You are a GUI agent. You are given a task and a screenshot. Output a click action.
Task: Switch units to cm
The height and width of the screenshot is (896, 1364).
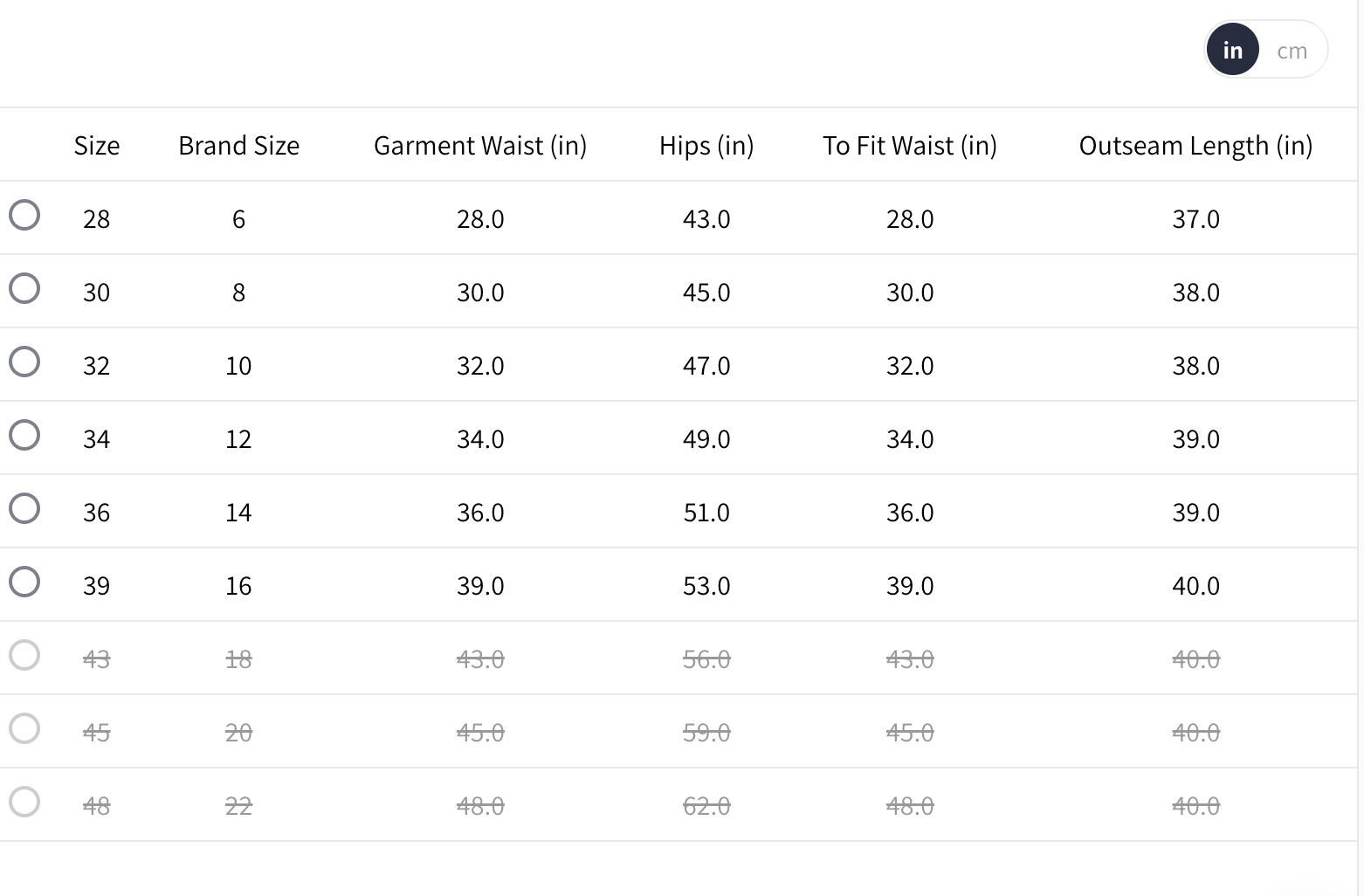(x=1292, y=51)
